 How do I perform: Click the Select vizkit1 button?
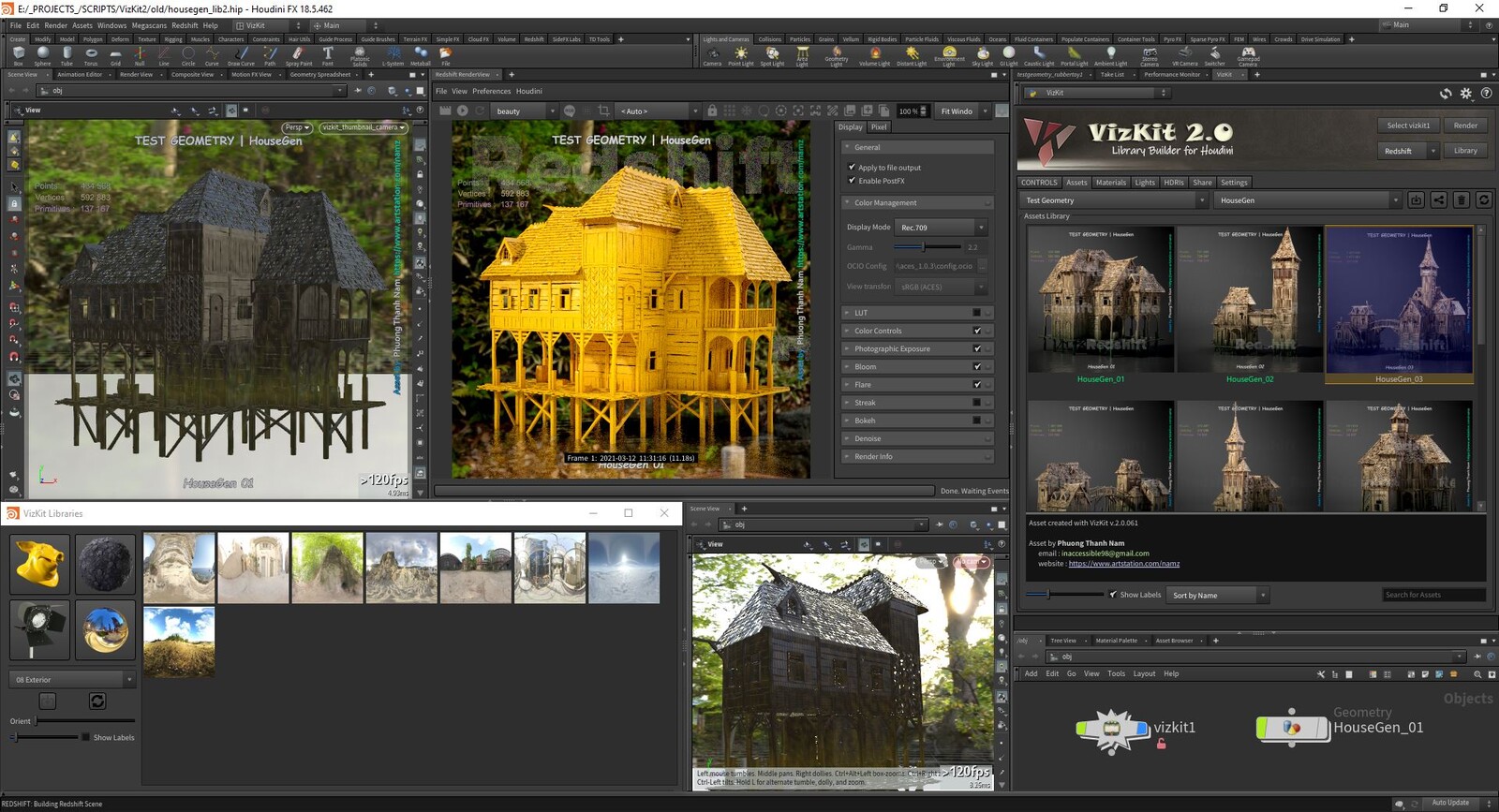(1408, 125)
